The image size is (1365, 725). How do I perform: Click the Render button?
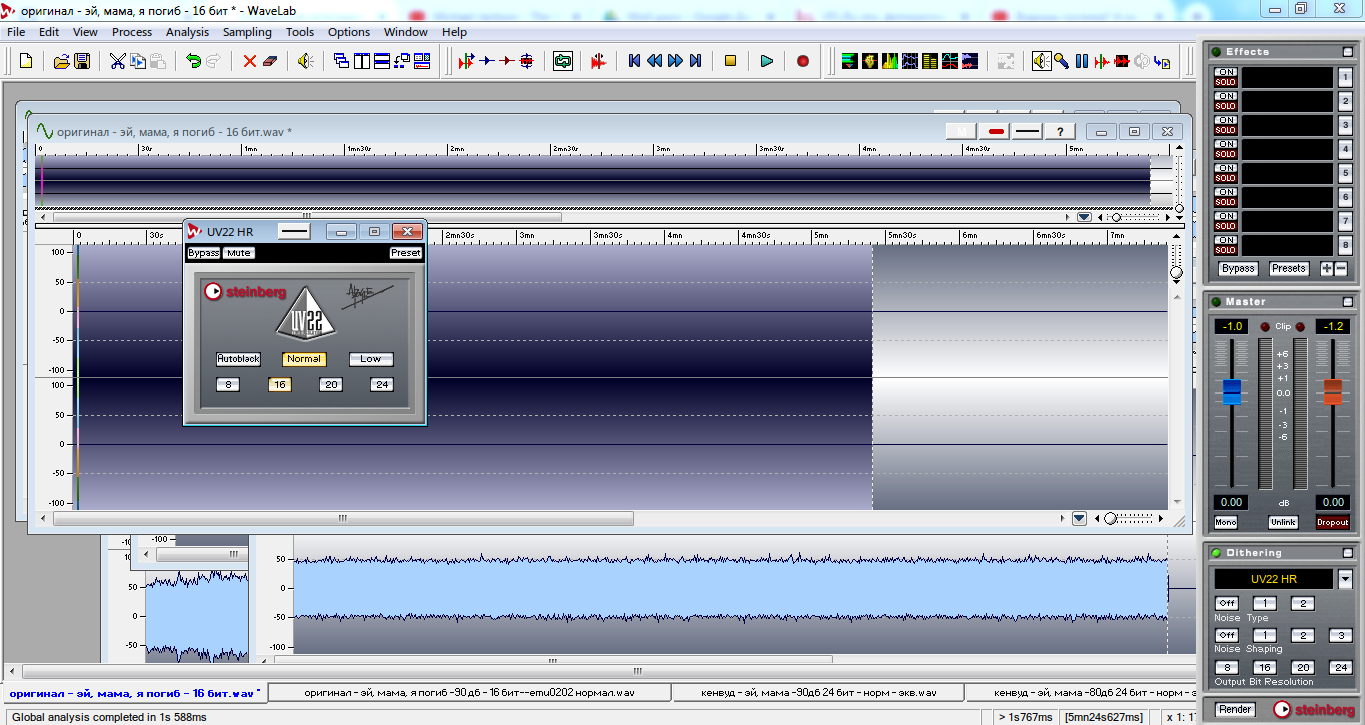point(1234,709)
